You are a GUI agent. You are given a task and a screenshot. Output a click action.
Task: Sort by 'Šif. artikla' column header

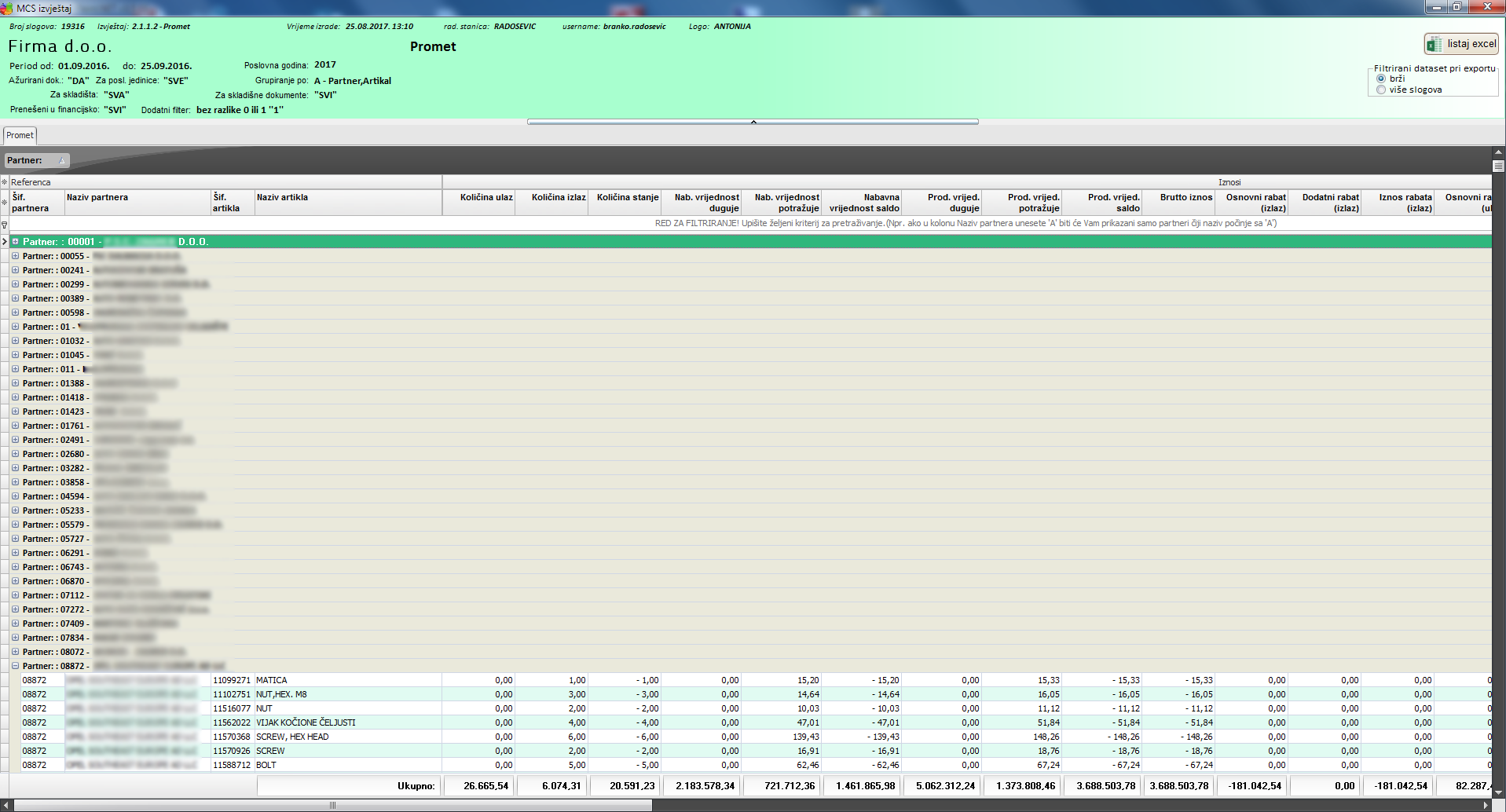(232, 203)
